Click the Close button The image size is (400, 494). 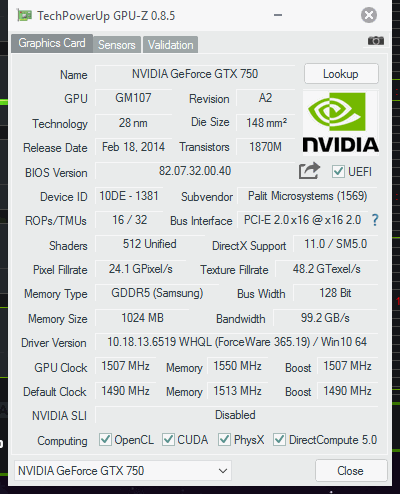click(x=351, y=471)
